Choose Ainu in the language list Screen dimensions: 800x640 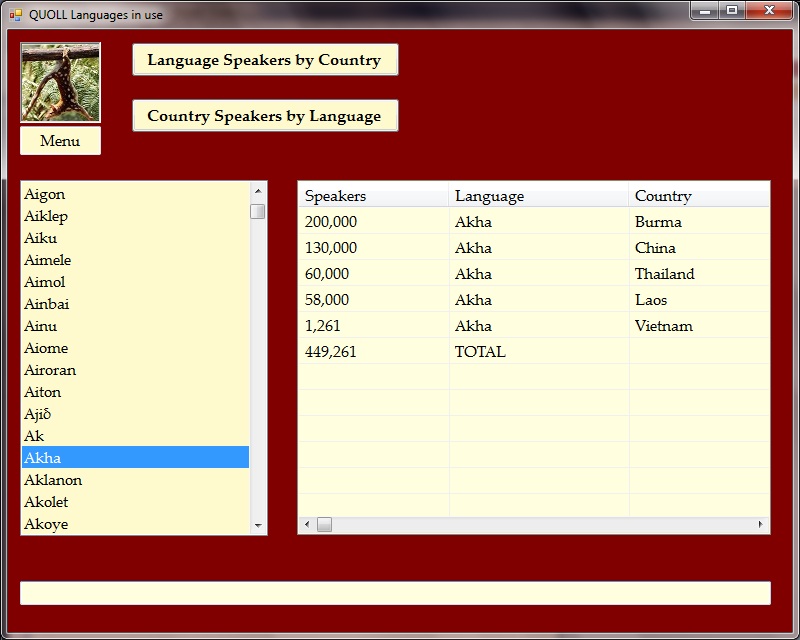coord(41,326)
